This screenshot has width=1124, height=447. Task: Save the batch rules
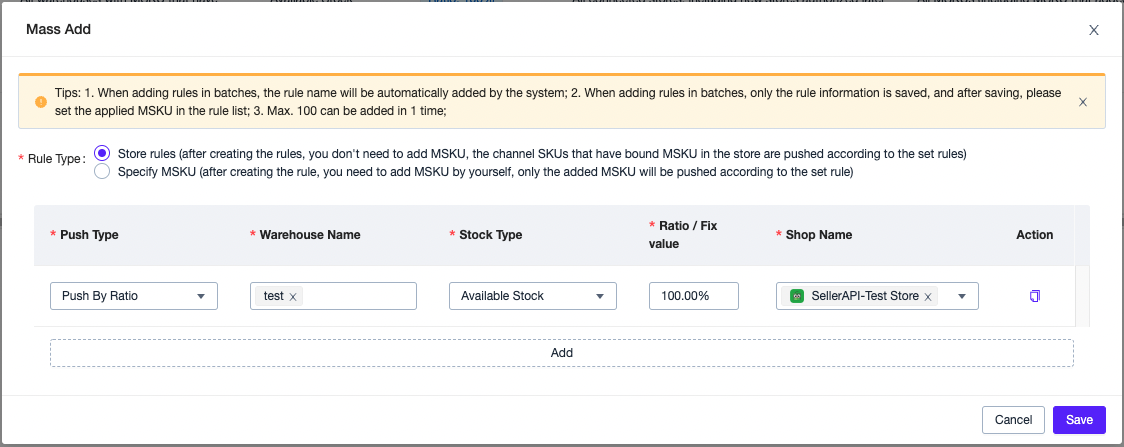pyautogui.click(x=1080, y=420)
